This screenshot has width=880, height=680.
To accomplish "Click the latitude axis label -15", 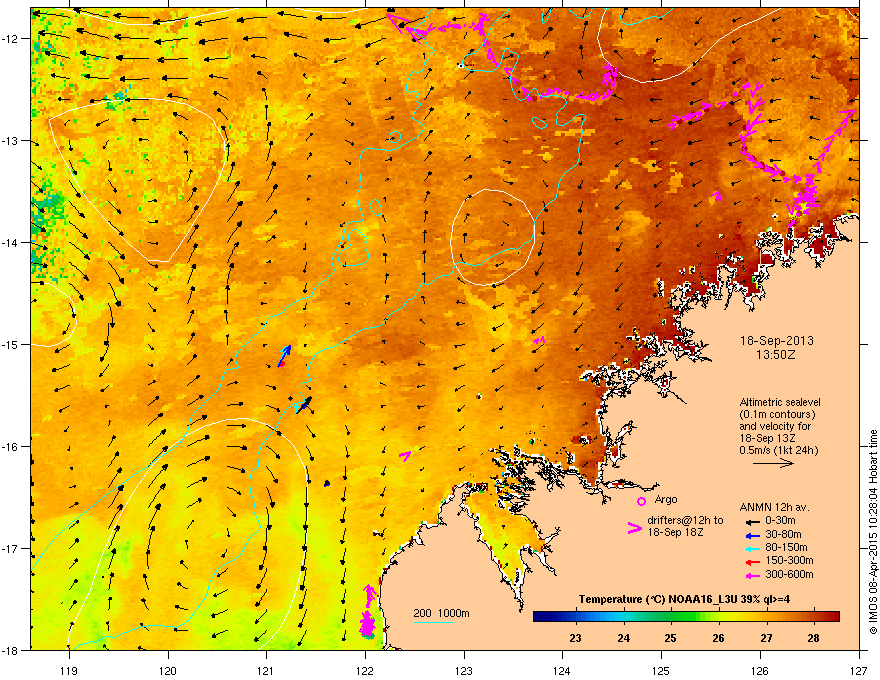I will 11,344.
